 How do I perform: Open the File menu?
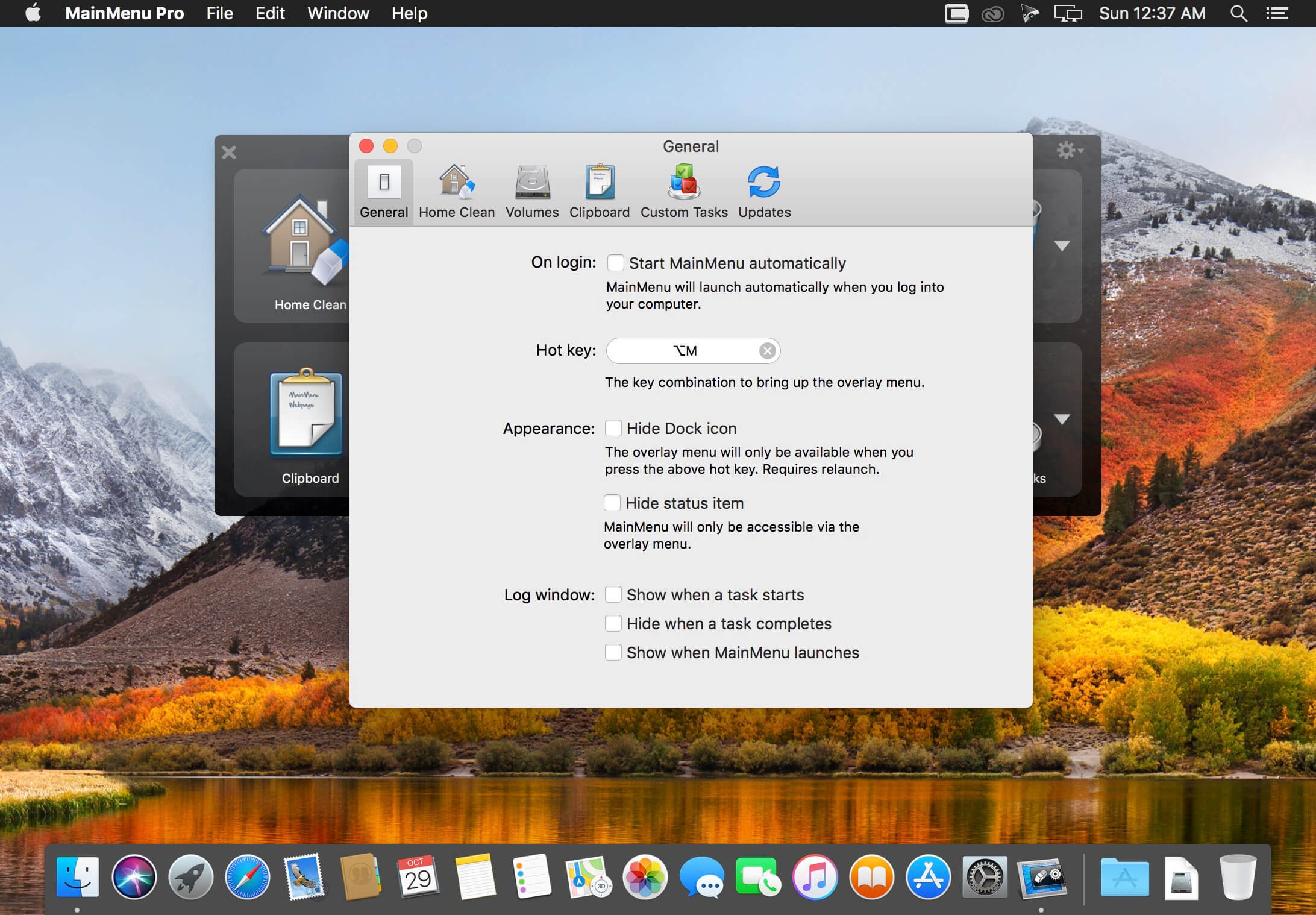pyautogui.click(x=219, y=13)
